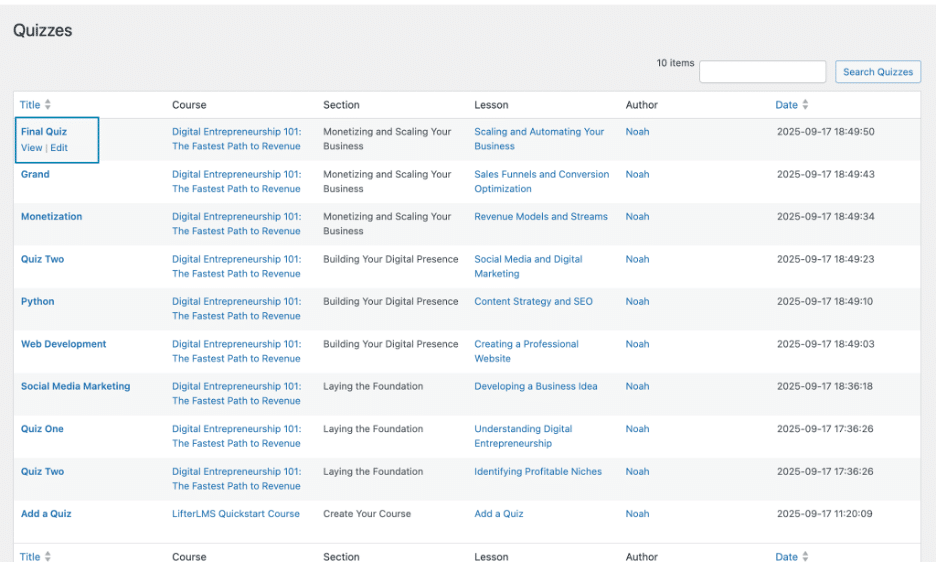Open course link in the Final Quiz row

236,139
